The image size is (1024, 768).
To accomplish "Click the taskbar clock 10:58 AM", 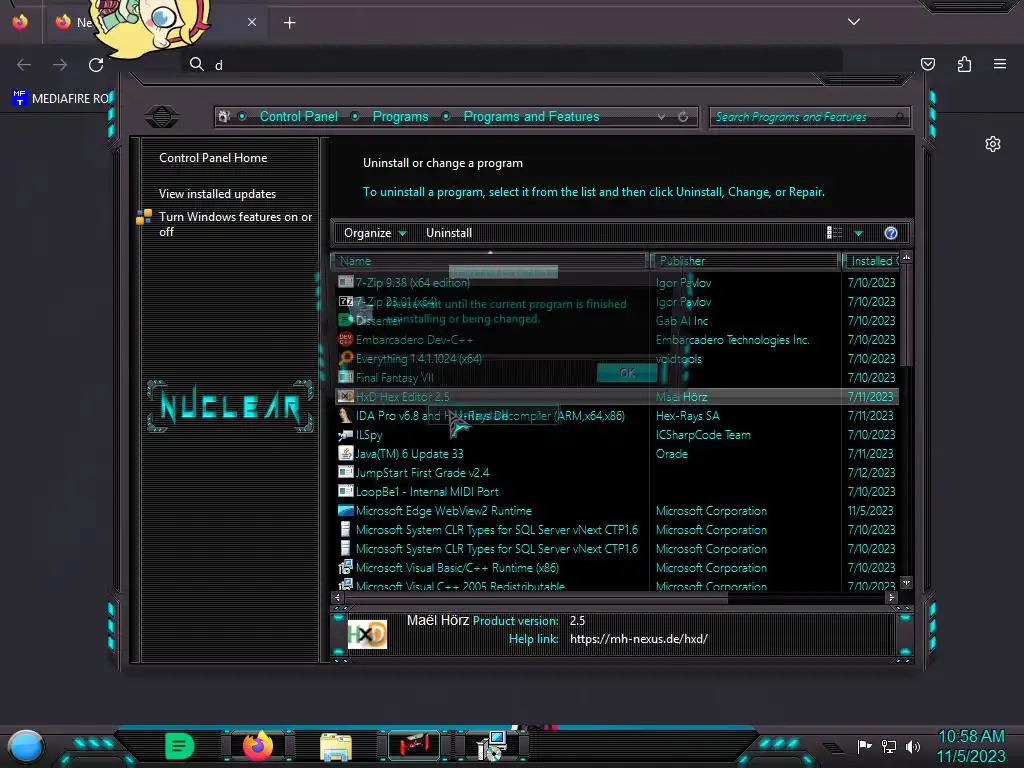I will coord(971,737).
